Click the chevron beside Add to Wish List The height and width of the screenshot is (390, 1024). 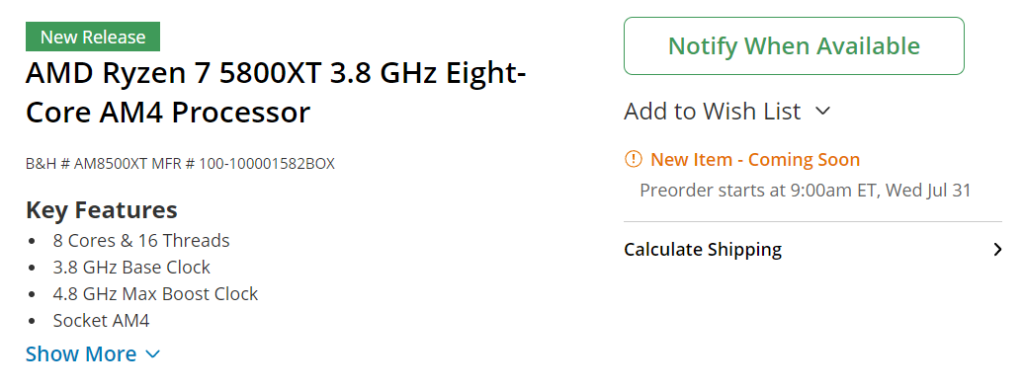pyautogui.click(x=823, y=111)
